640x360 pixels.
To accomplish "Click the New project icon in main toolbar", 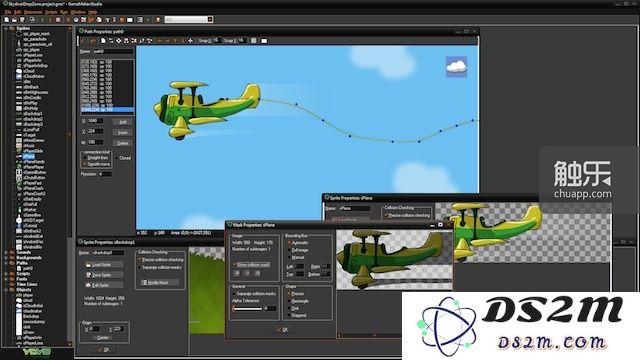I will point(7,20).
